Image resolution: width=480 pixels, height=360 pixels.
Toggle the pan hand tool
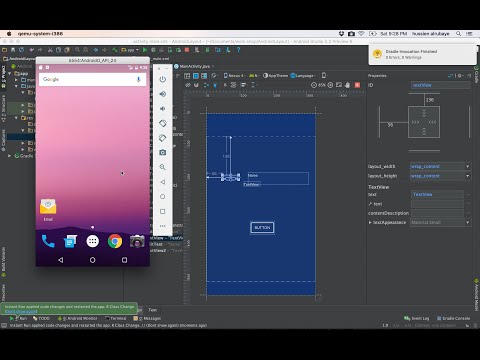click(x=347, y=85)
